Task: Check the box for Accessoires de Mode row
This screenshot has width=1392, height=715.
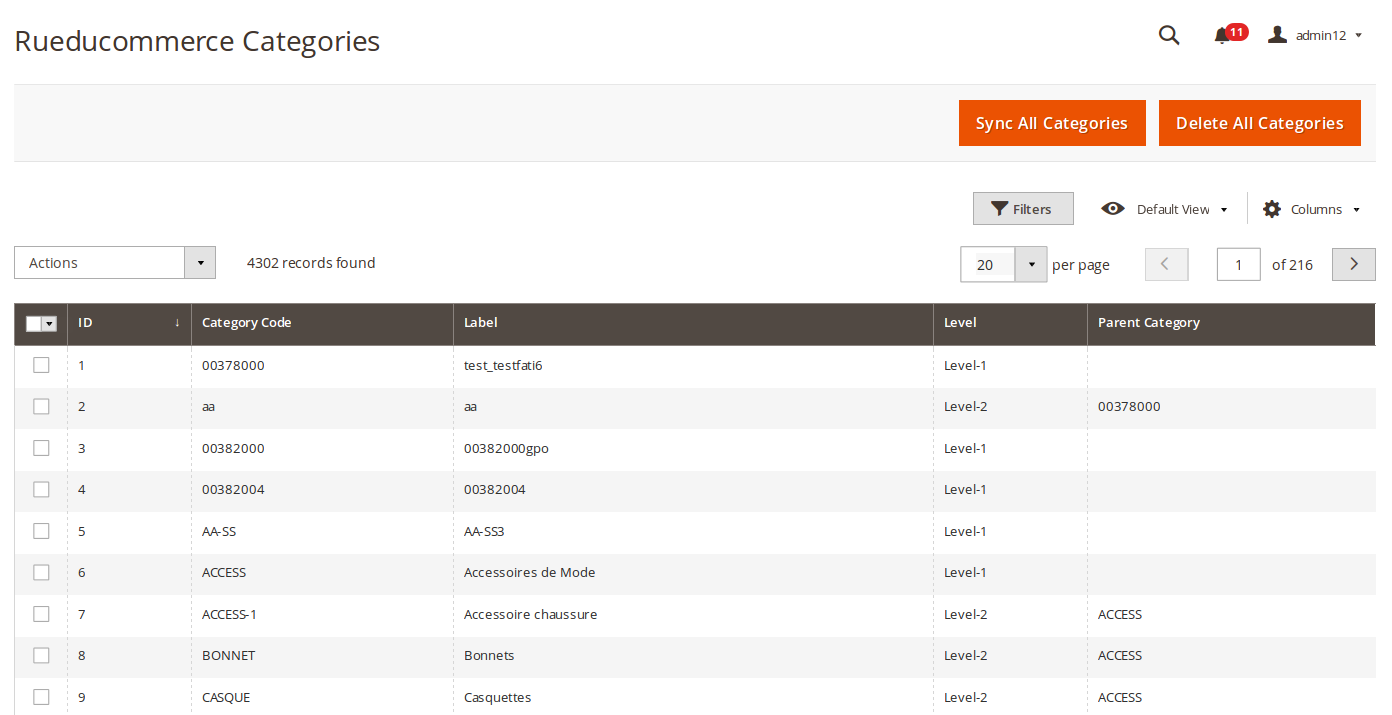Action: (x=41, y=572)
